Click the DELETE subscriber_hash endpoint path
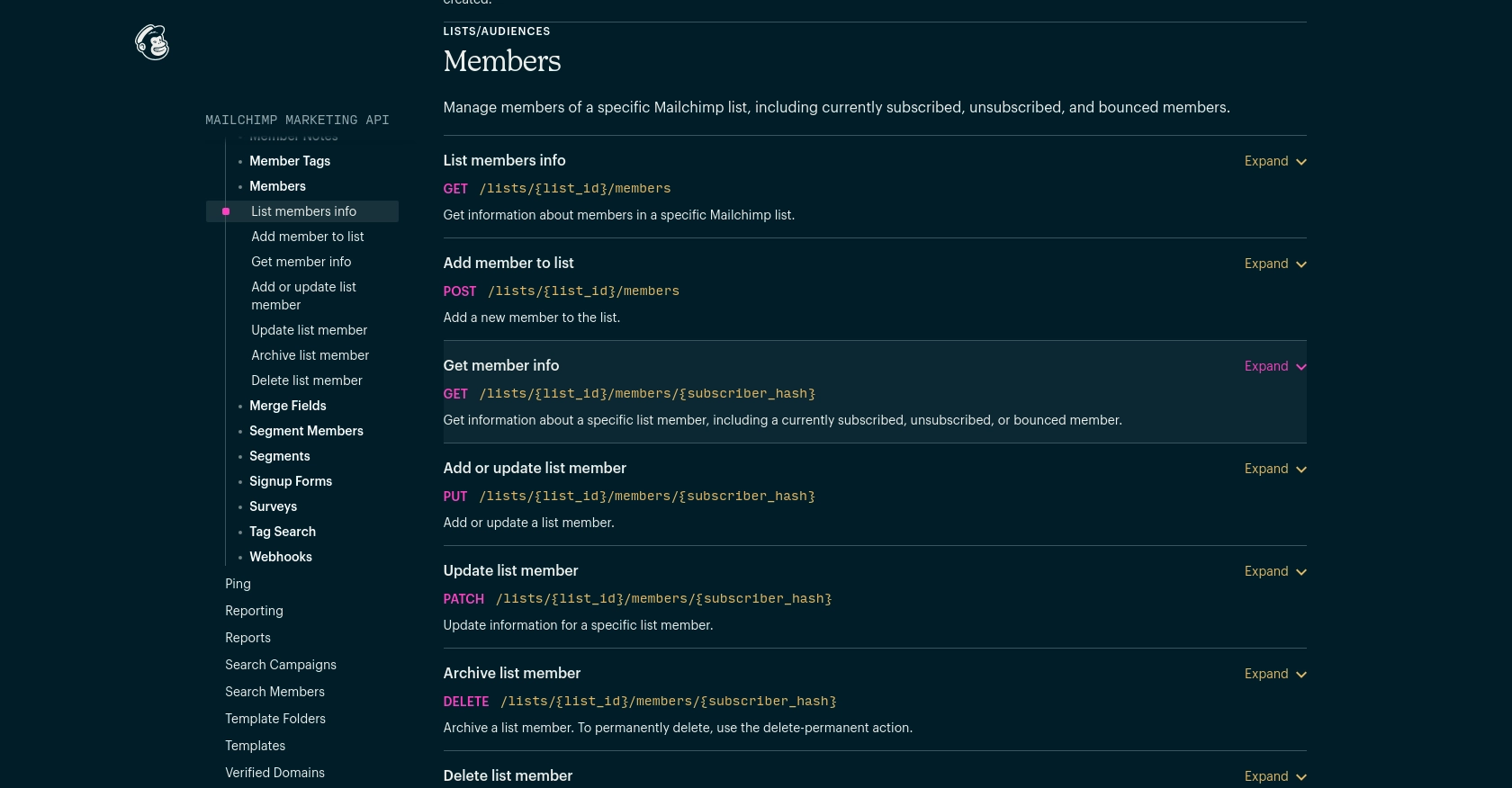Screen dimensions: 1512x788 click(669, 702)
